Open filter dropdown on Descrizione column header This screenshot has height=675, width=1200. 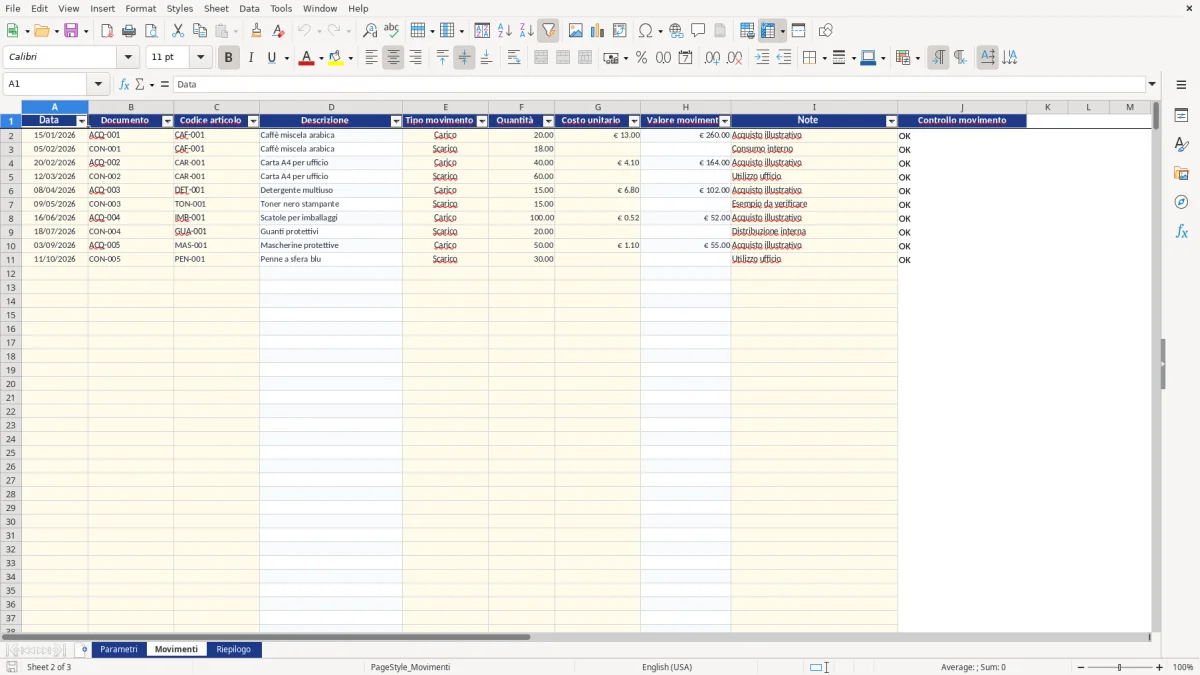click(397, 121)
